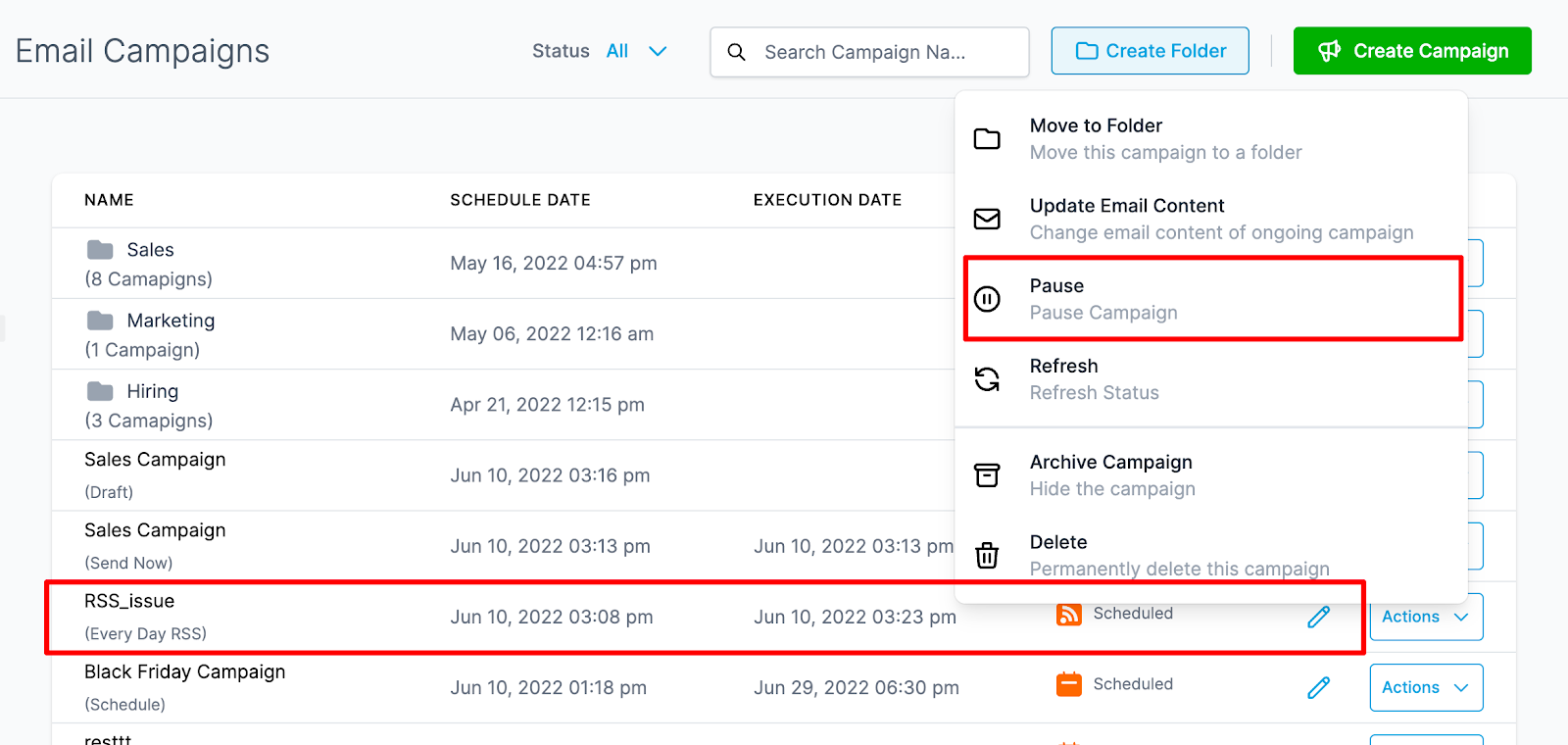Image resolution: width=1568 pixels, height=745 pixels.
Task: Click the refresh arrows icon in menu
Action: click(987, 379)
